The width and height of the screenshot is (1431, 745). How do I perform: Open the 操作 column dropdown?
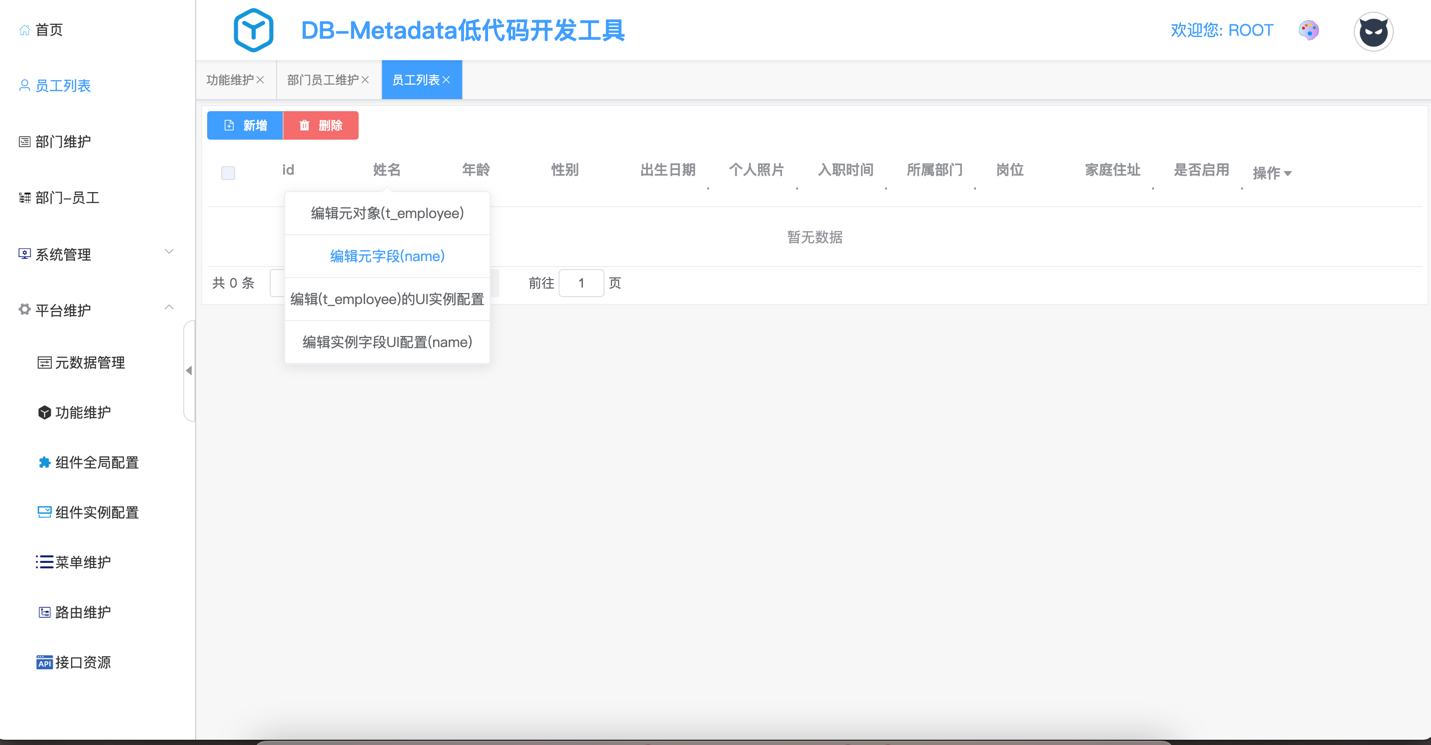click(x=1272, y=173)
